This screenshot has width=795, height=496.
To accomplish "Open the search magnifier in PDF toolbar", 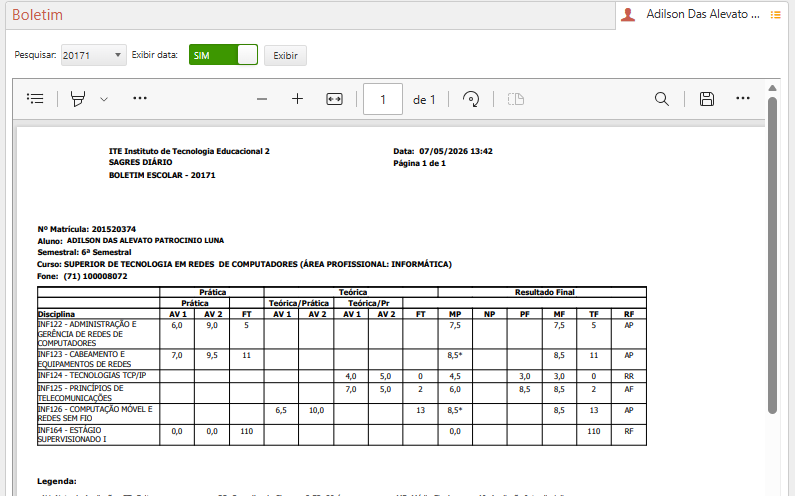I will pyautogui.click(x=662, y=99).
